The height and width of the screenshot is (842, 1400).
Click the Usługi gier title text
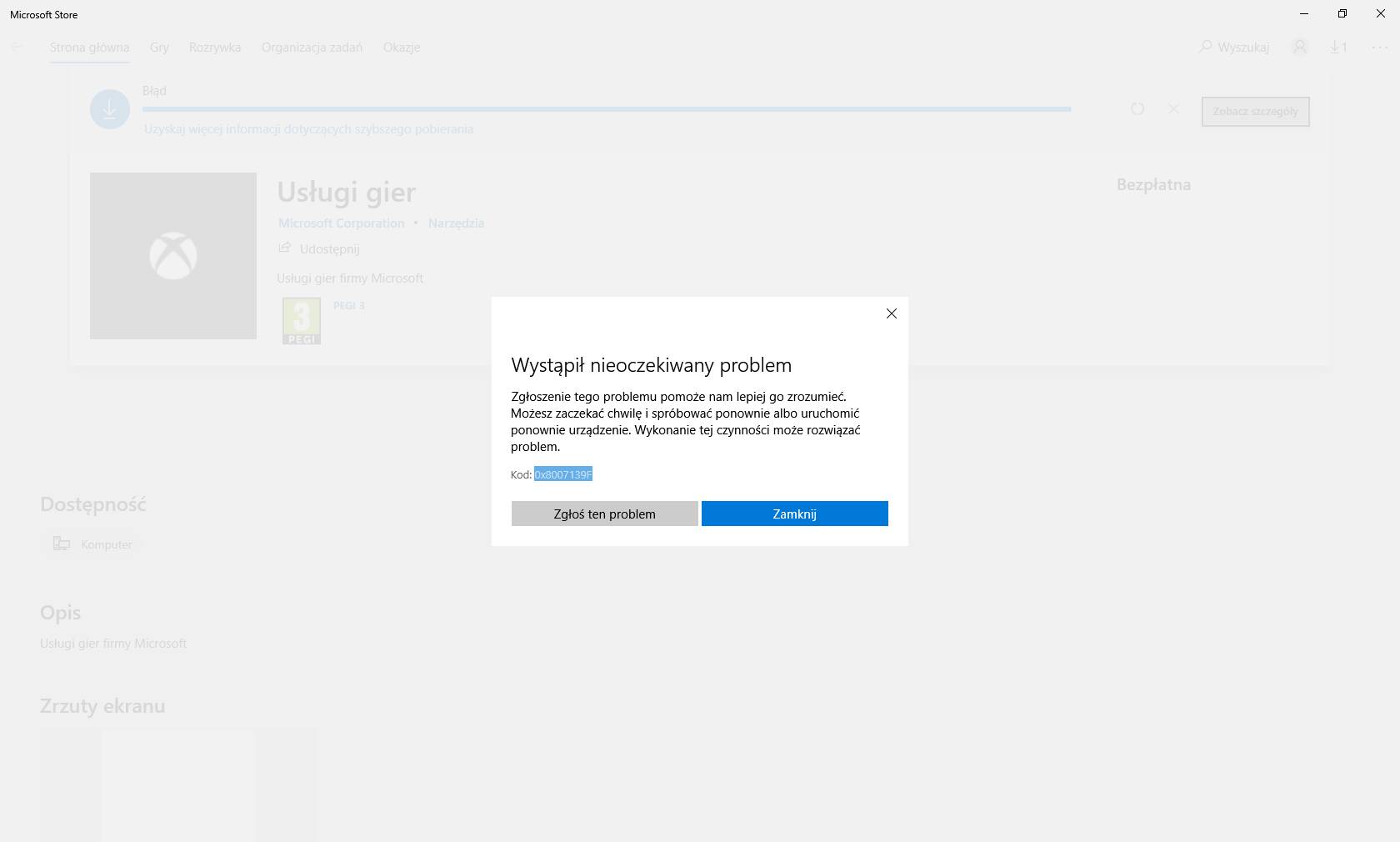[347, 192]
